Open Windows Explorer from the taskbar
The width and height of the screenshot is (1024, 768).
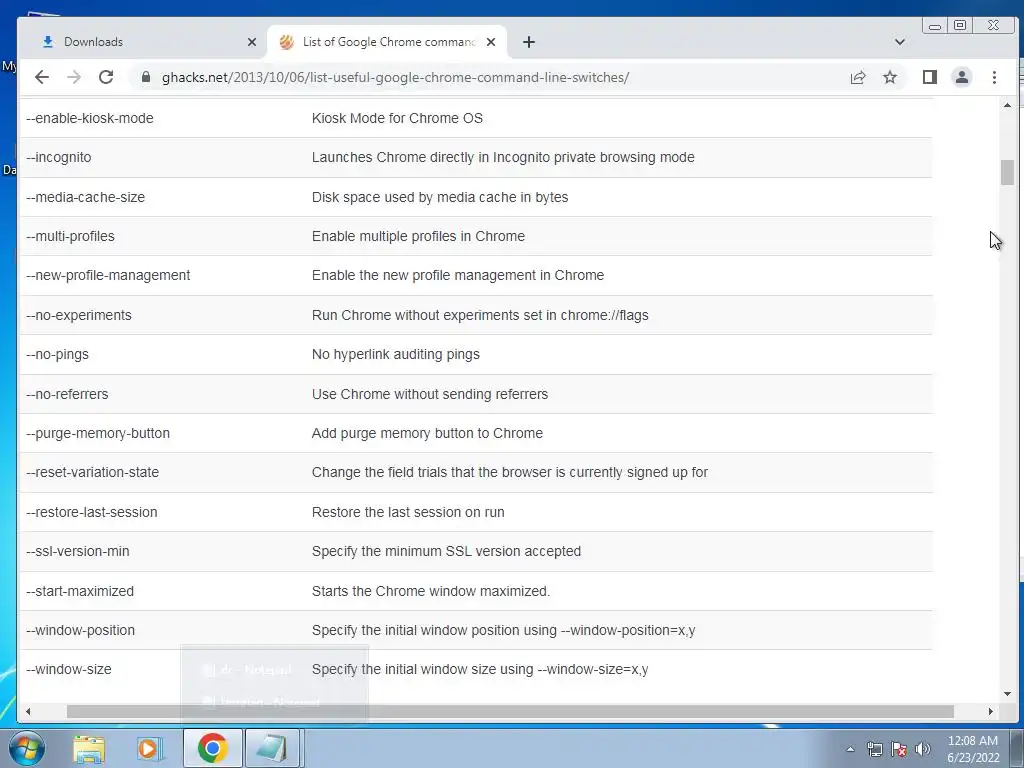tap(88, 748)
